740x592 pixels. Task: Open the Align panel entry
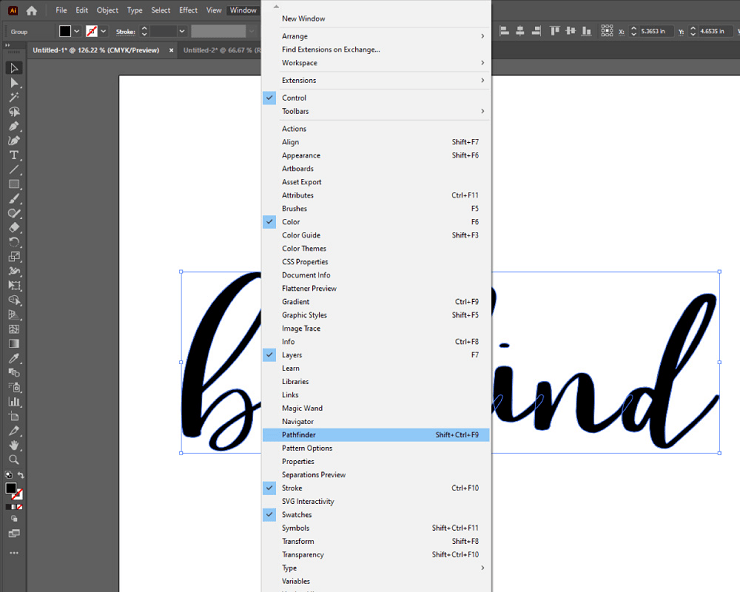(376, 142)
